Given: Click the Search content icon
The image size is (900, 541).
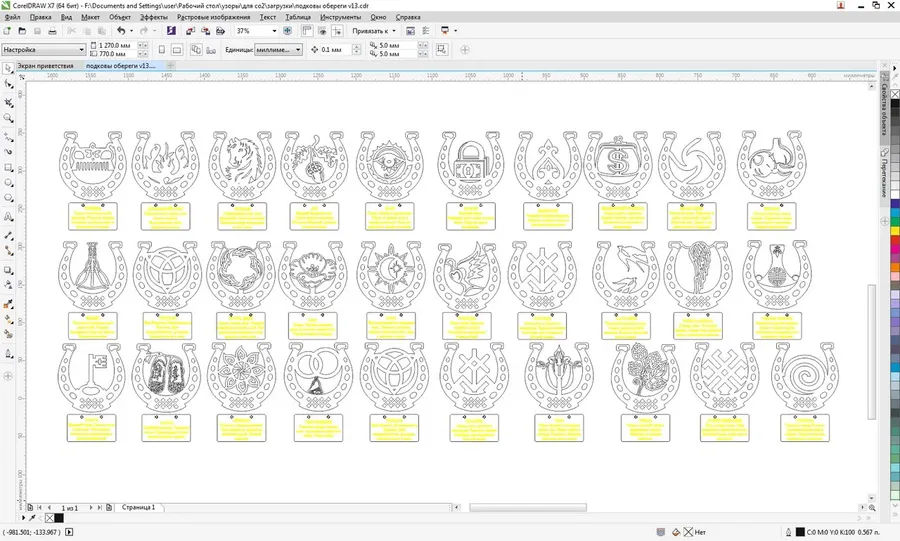Looking at the screenshot, I should [x=171, y=31].
